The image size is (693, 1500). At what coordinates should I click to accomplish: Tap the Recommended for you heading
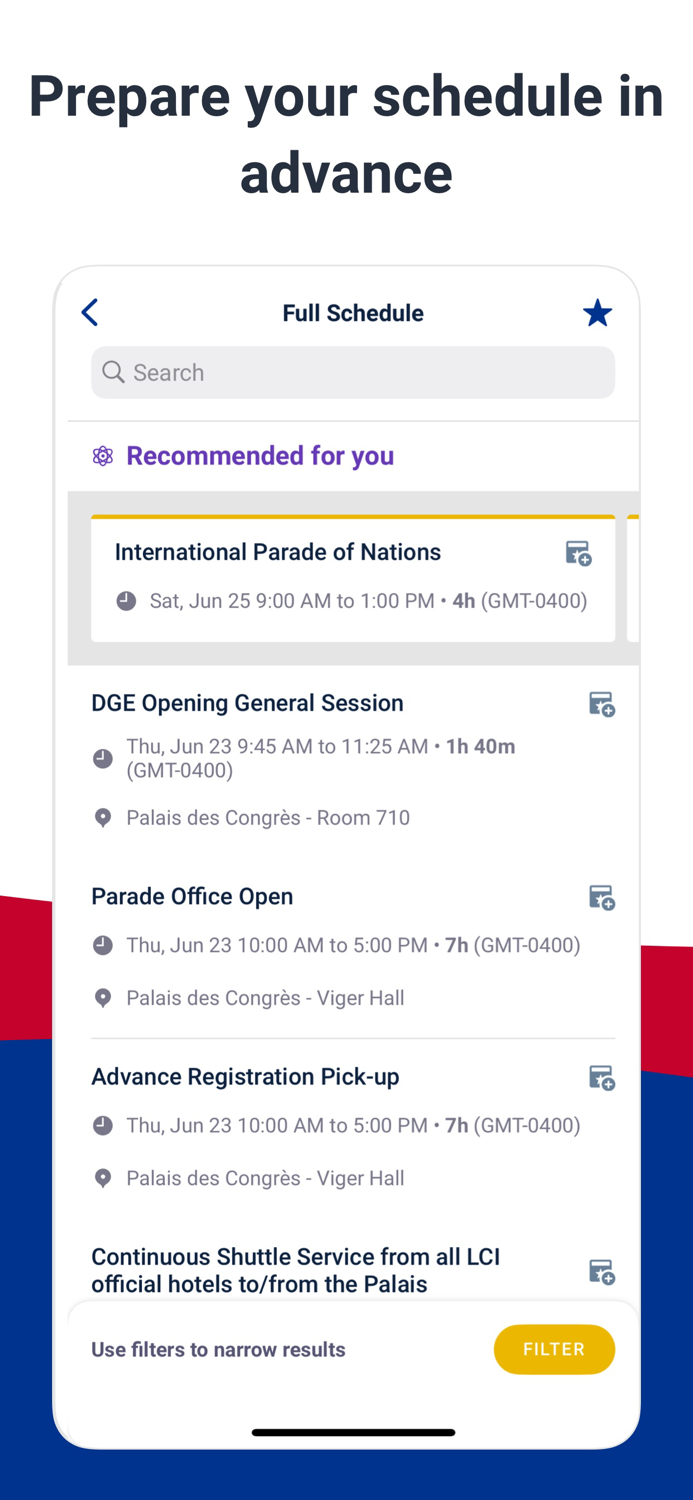click(x=260, y=456)
